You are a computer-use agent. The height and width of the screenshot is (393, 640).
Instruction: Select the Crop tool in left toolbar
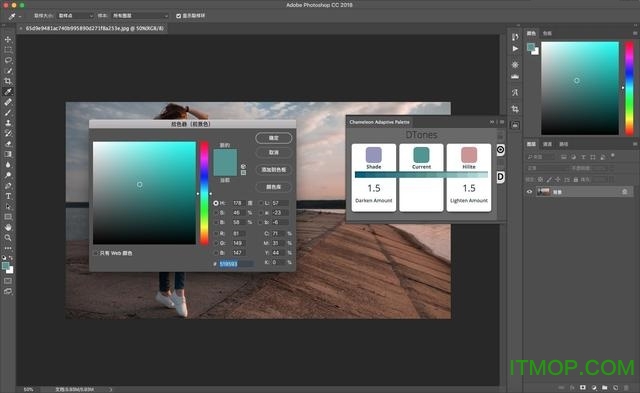click(x=8, y=81)
